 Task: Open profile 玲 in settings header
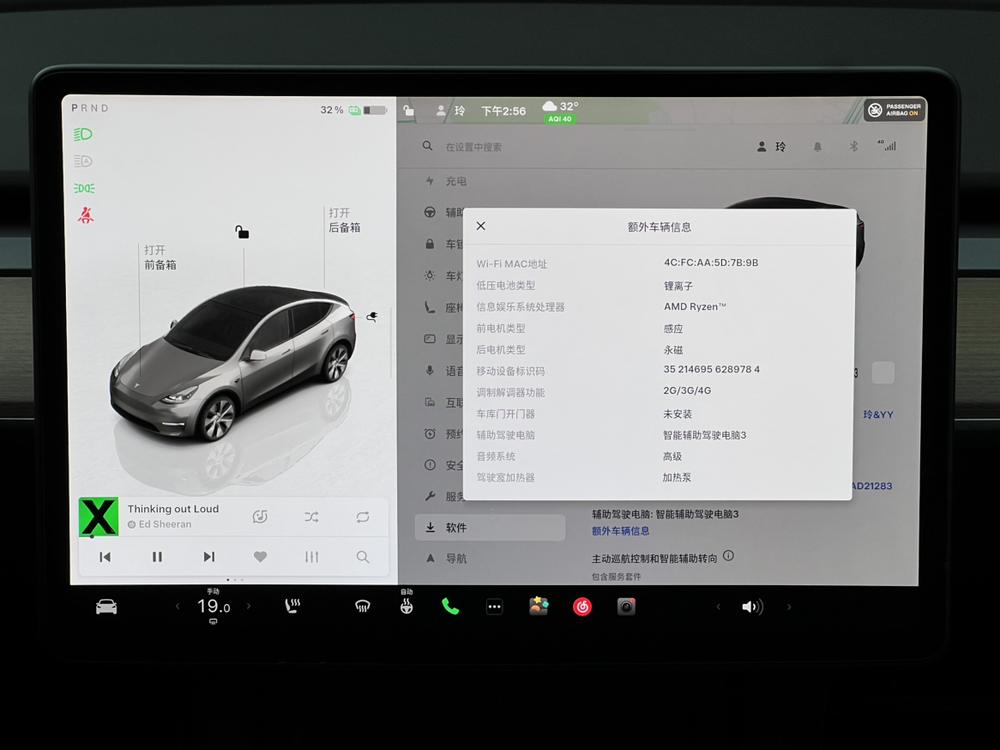pos(772,147)
